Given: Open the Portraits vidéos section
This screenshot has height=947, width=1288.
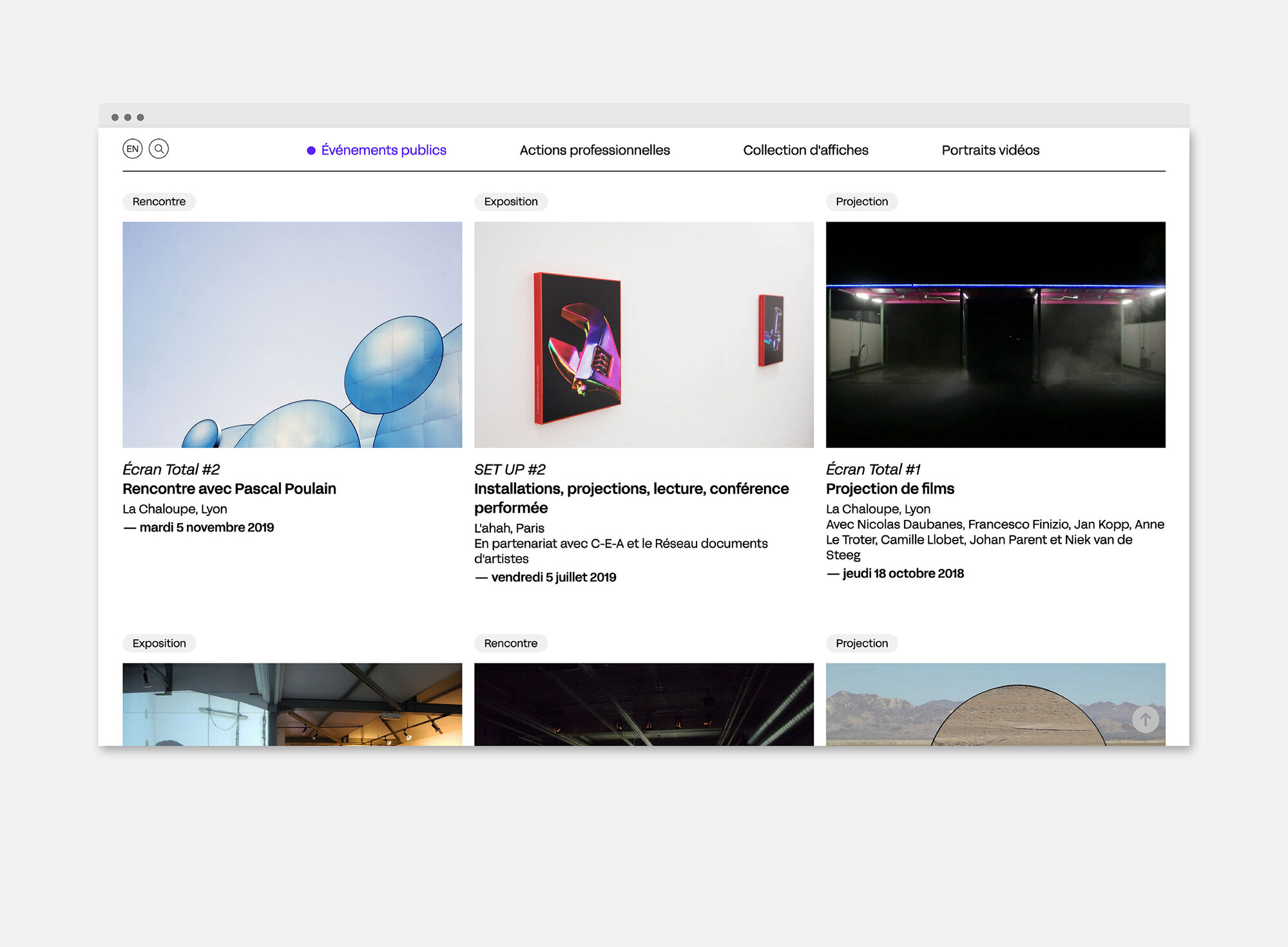Looking at the screenshot, I should pyautogui.click(x=990, y=149).
